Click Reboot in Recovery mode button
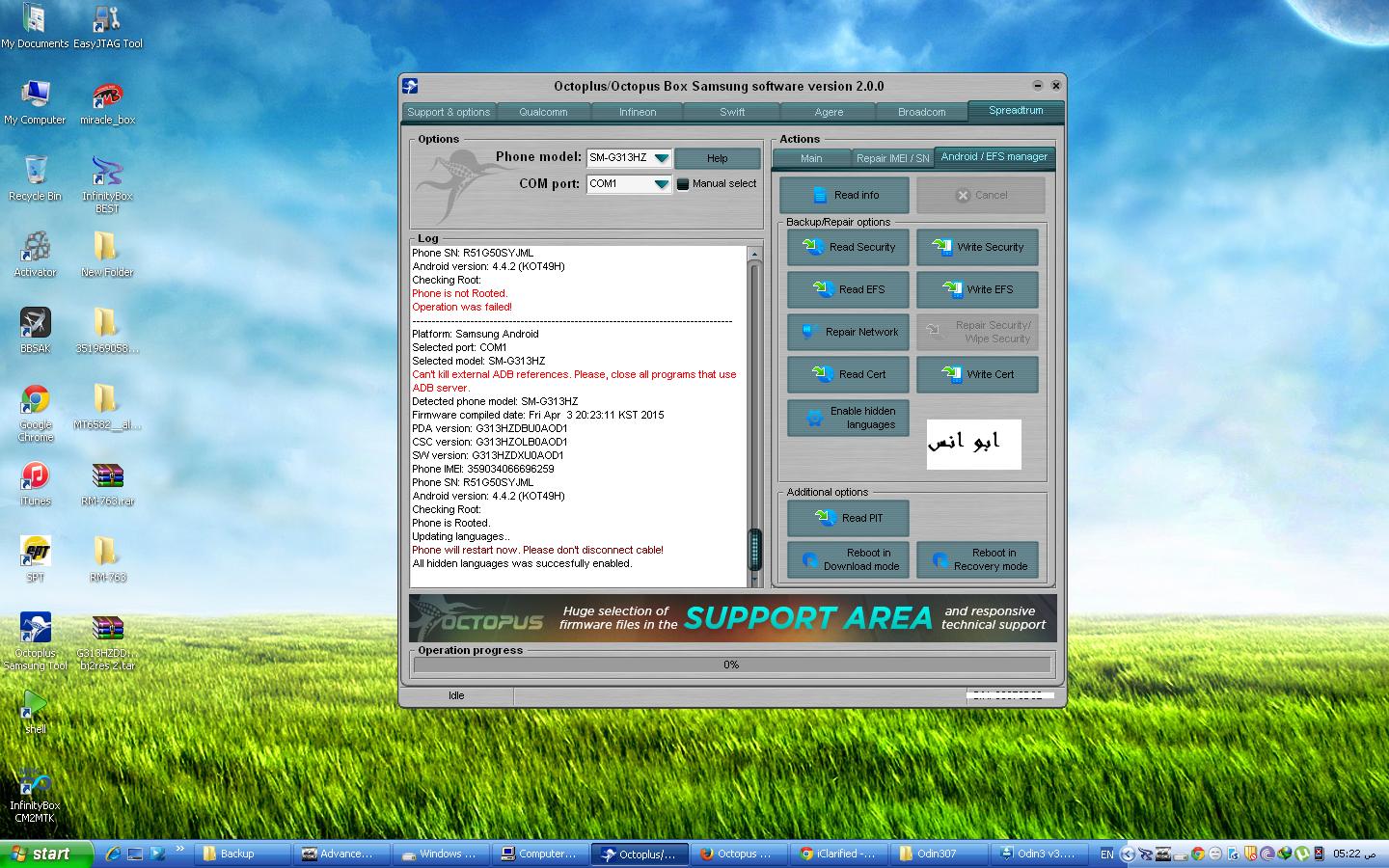This screenshot has width=1389, height=868. [977, 559]
